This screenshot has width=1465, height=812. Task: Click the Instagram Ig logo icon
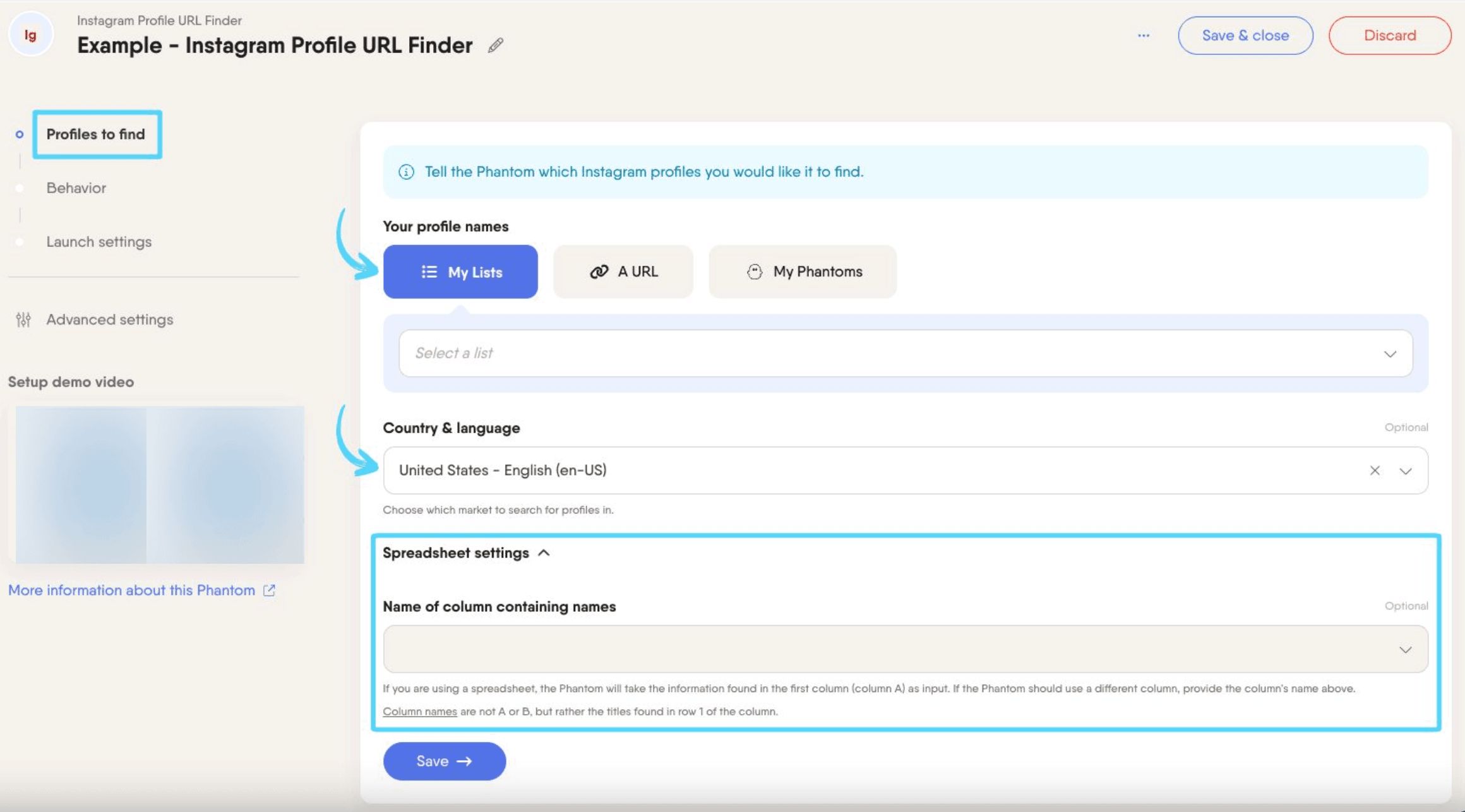[x=30, y=35]
